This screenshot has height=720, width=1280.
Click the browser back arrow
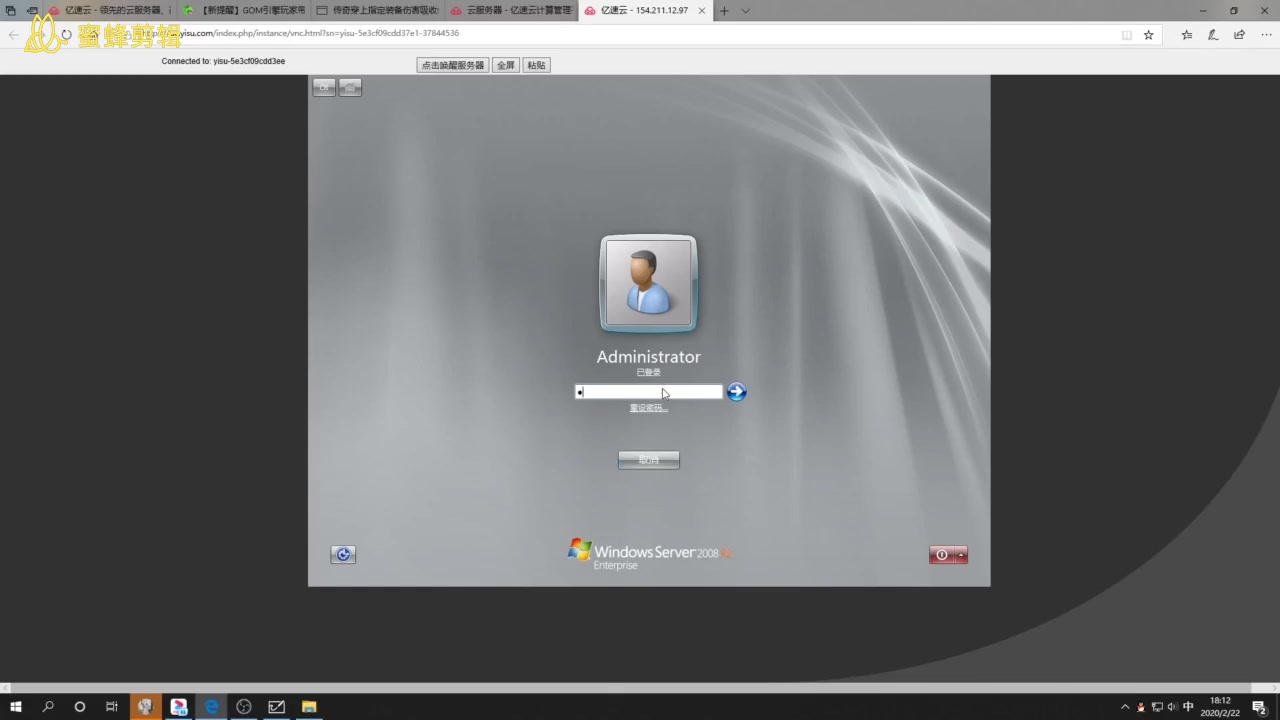tap(14, 34)
